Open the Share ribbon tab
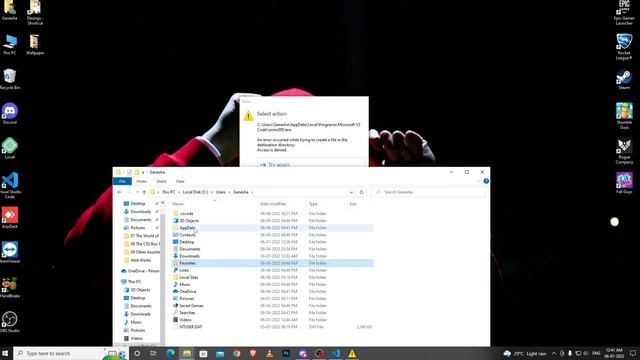640x360 pixels. (161, 181)
